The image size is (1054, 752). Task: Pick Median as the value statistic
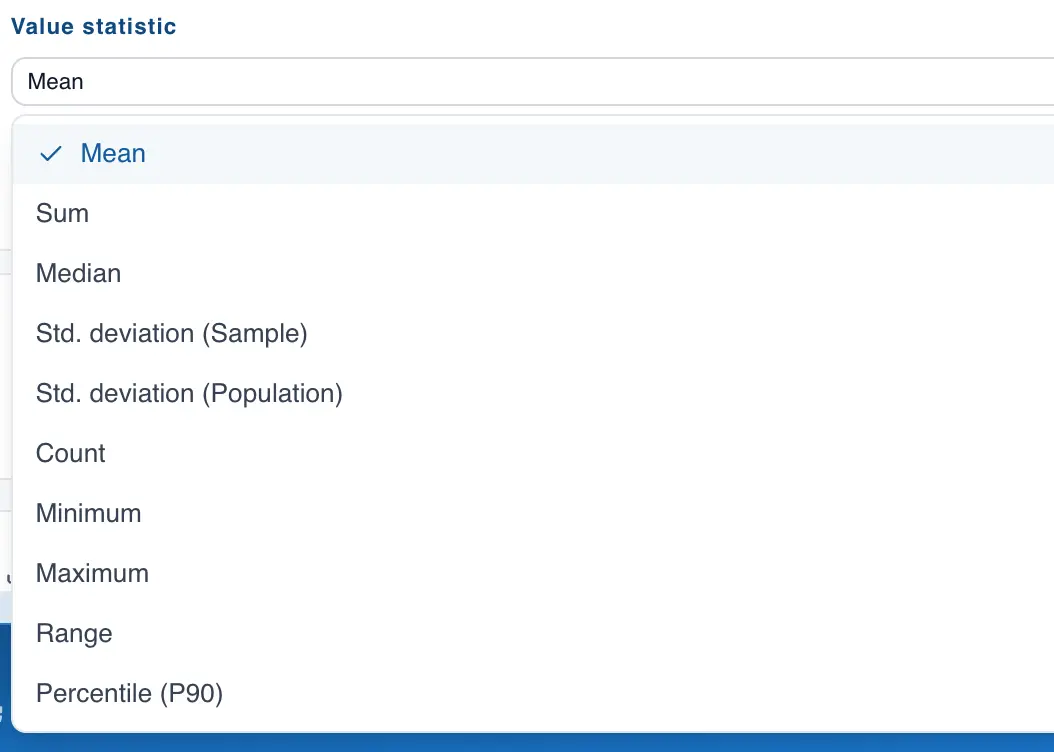tap(78, 274)
